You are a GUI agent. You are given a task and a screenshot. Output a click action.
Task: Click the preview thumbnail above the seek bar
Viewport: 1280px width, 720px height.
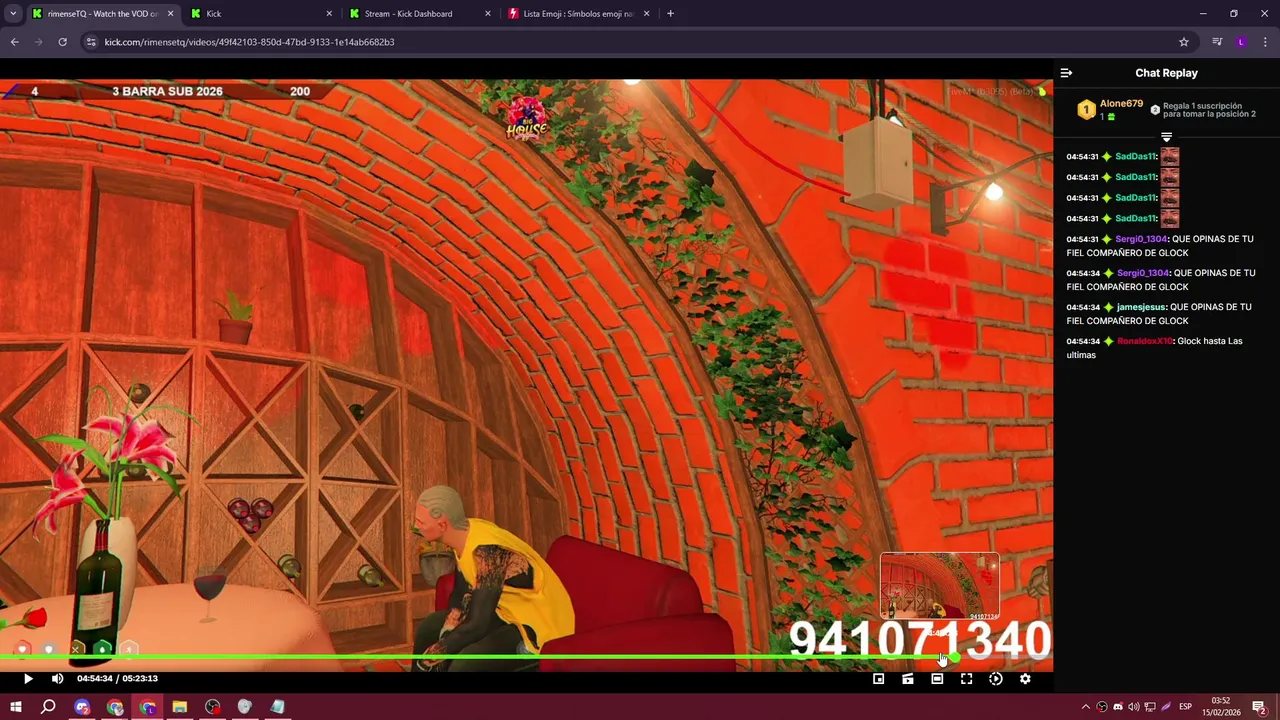point(939,587)
